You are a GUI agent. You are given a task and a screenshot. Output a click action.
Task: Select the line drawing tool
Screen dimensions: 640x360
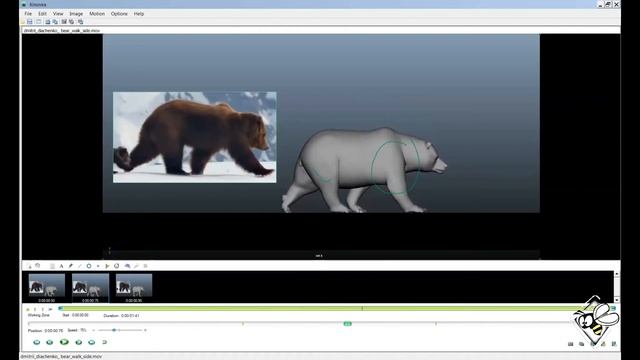pyautogui.click(x=80, y=266)
